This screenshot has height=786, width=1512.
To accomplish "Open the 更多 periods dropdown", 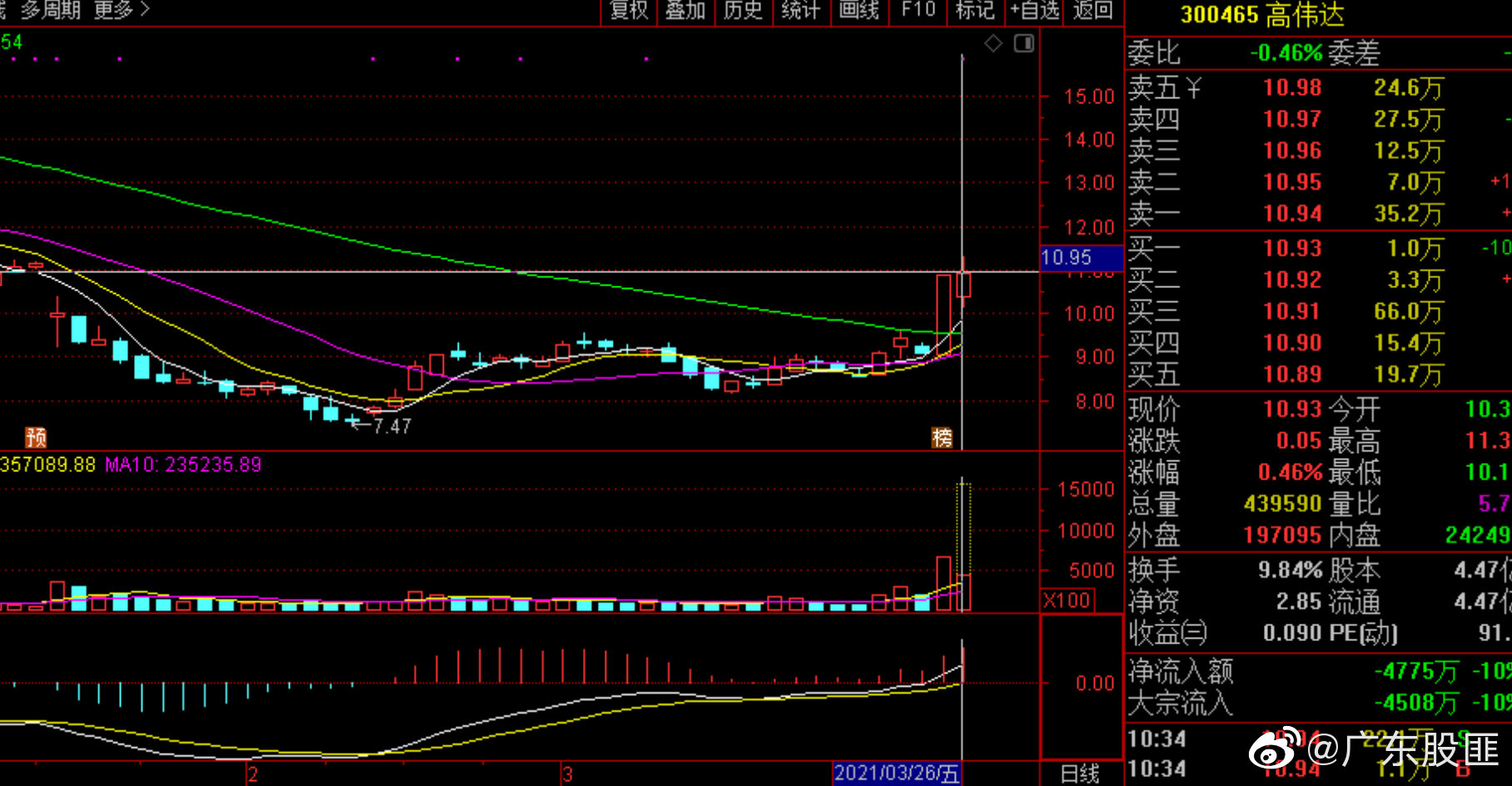I will tap(122, 10).
